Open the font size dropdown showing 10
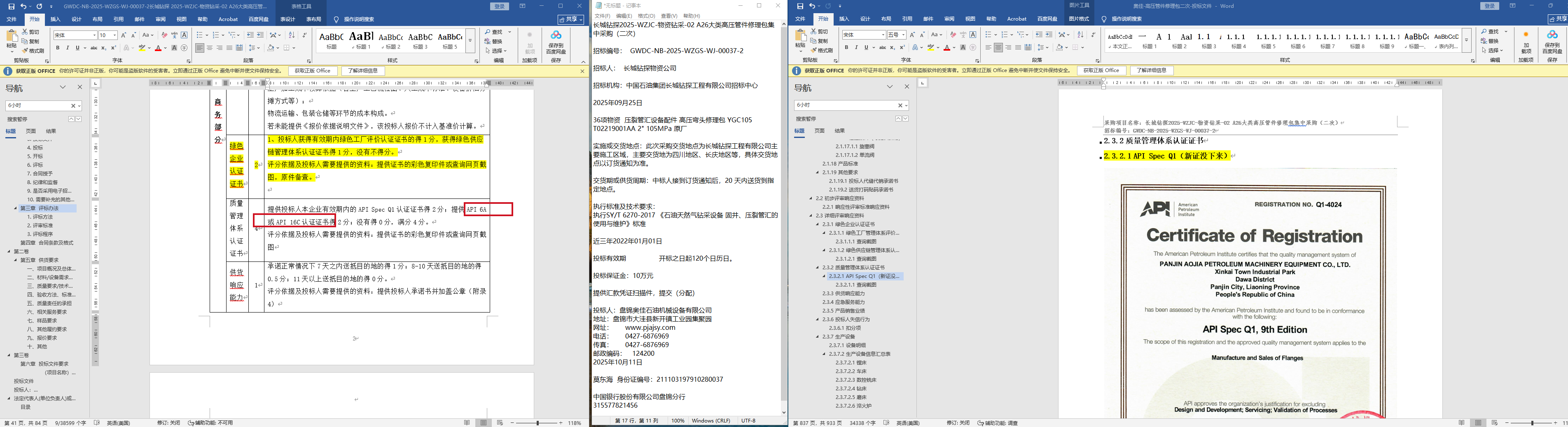This screenshot has height=427, width=1568. (x=115, y=35)
